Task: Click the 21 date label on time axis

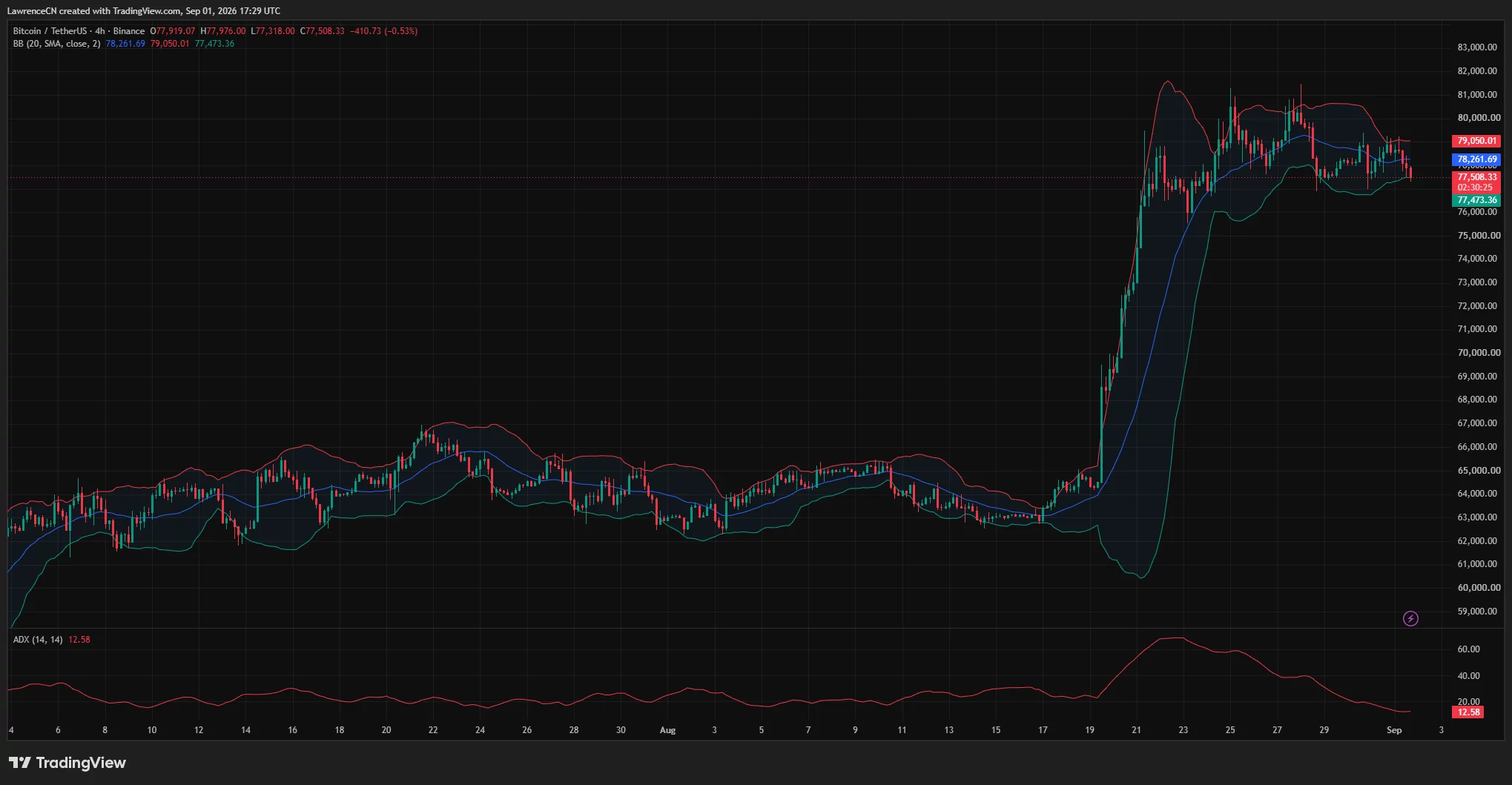Action: click(1136, 730)
